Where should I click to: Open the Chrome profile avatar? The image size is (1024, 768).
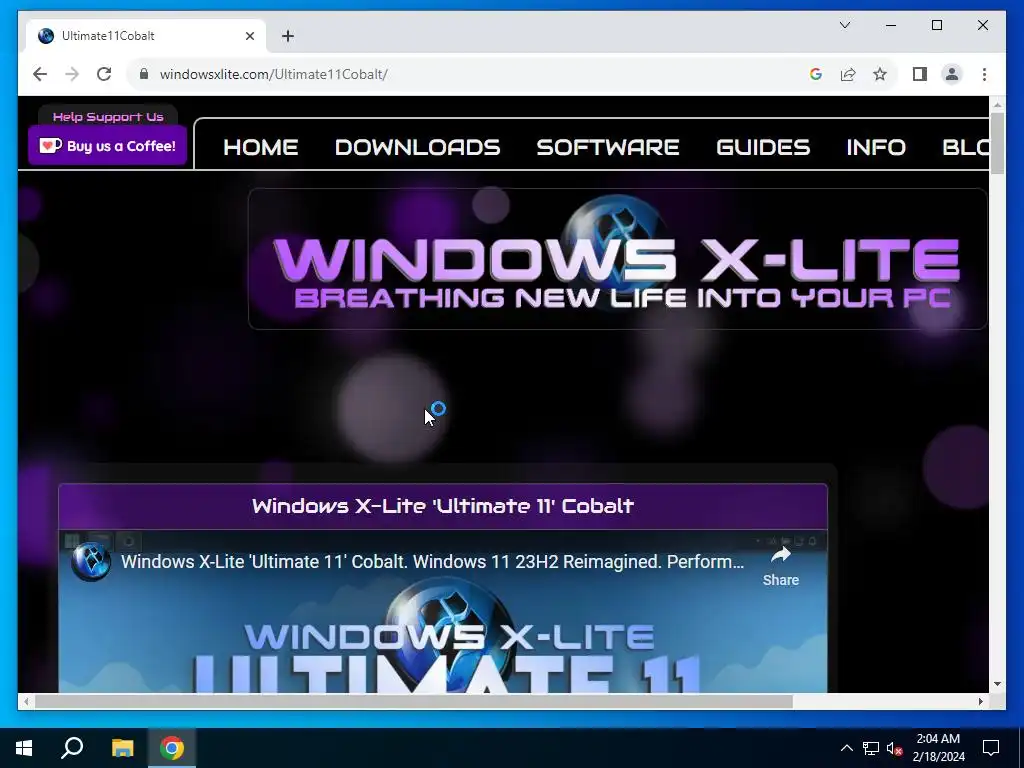[952, 74]
